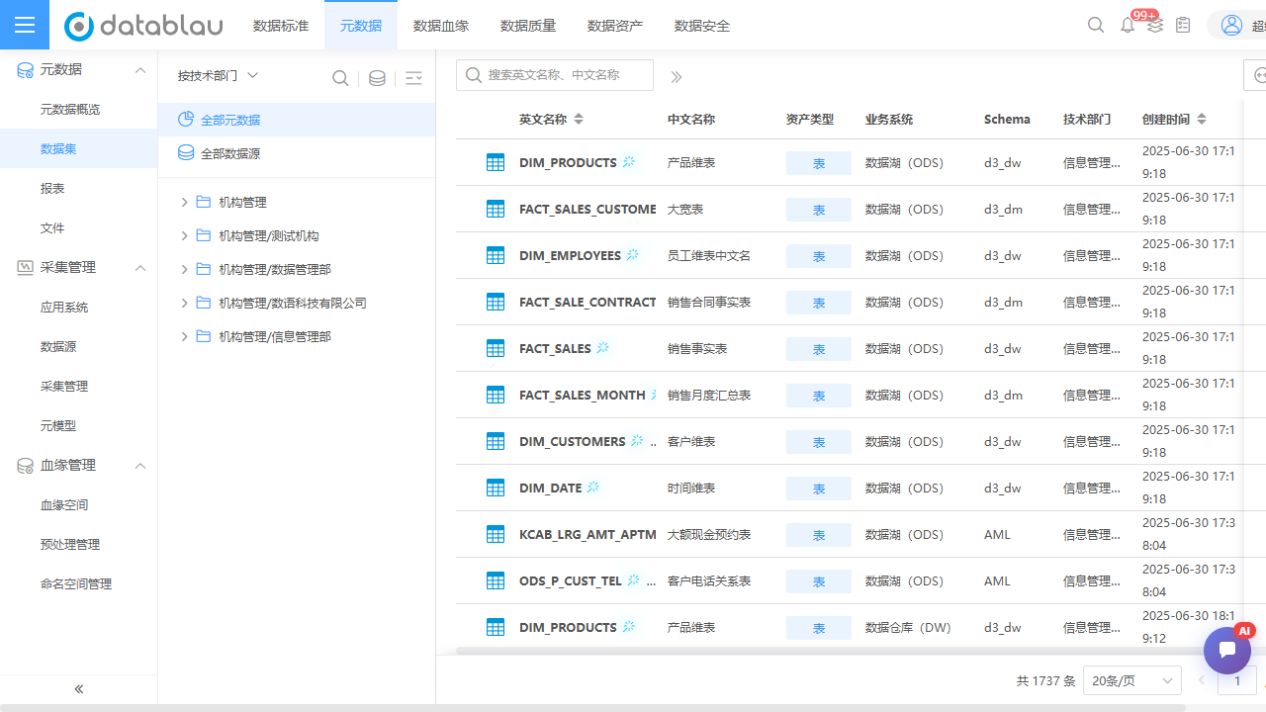Expand advanced search double-chevron icon
This screenshot has width=1266, height=712.
676,77
